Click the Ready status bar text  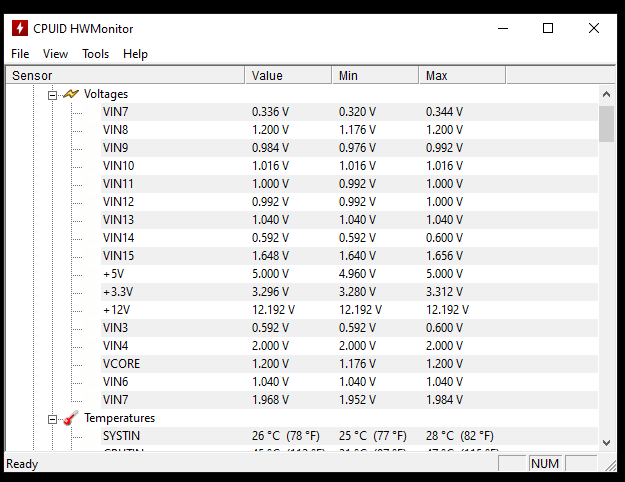(22, 464)
